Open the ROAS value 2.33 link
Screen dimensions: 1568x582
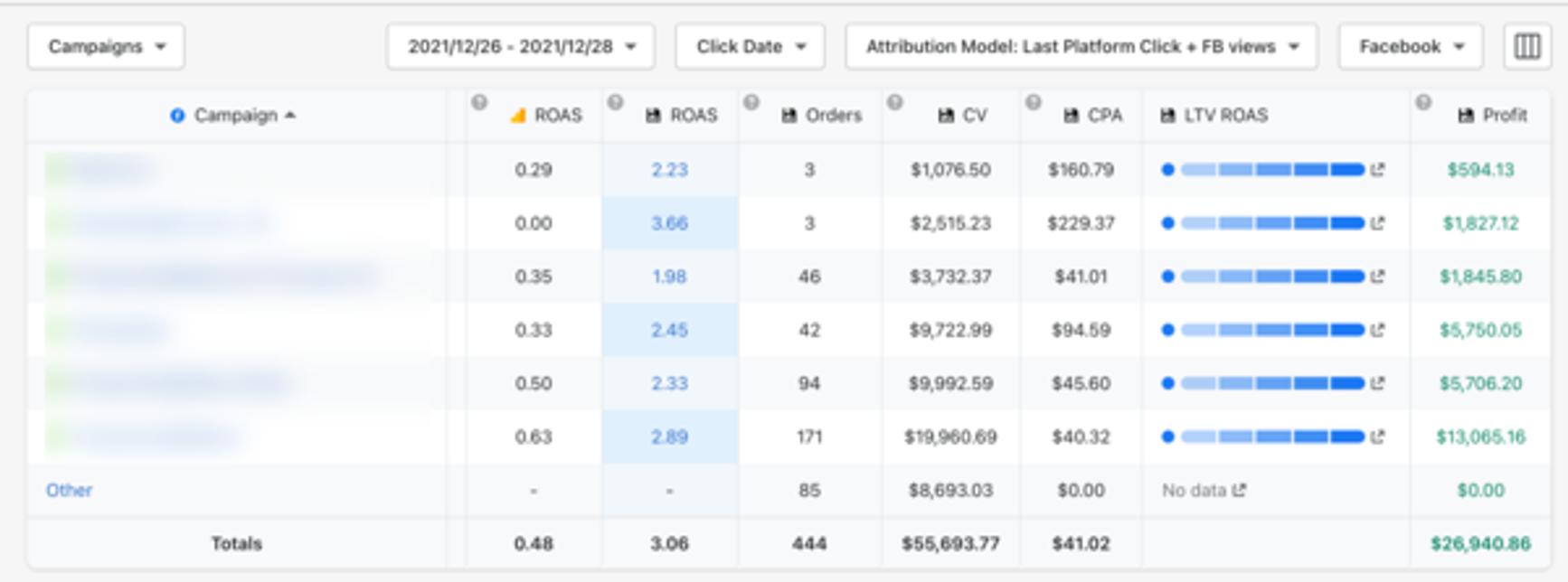point(670,383)
